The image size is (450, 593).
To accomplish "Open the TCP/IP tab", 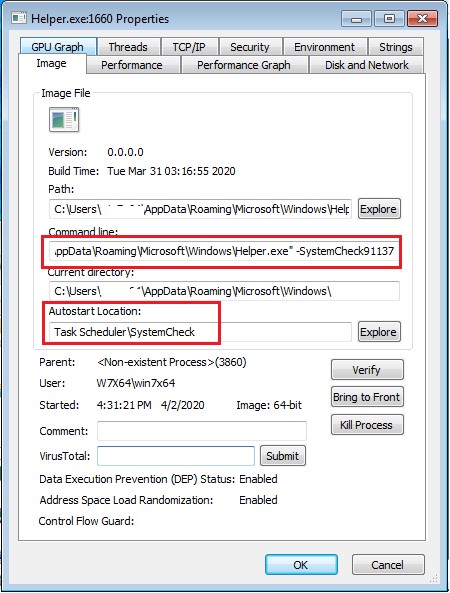I will click(189, 47).
